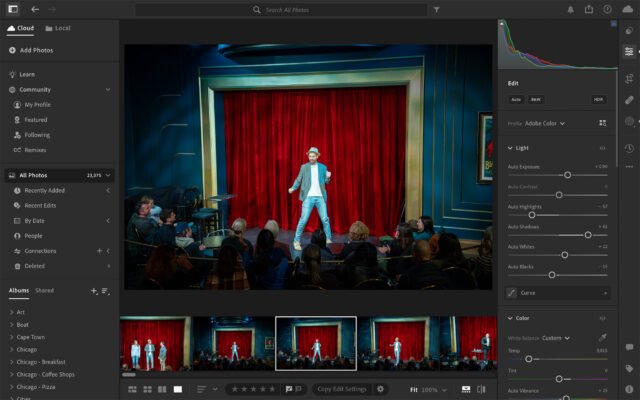Click Copy Edit Settings

[x=342, y=389]
